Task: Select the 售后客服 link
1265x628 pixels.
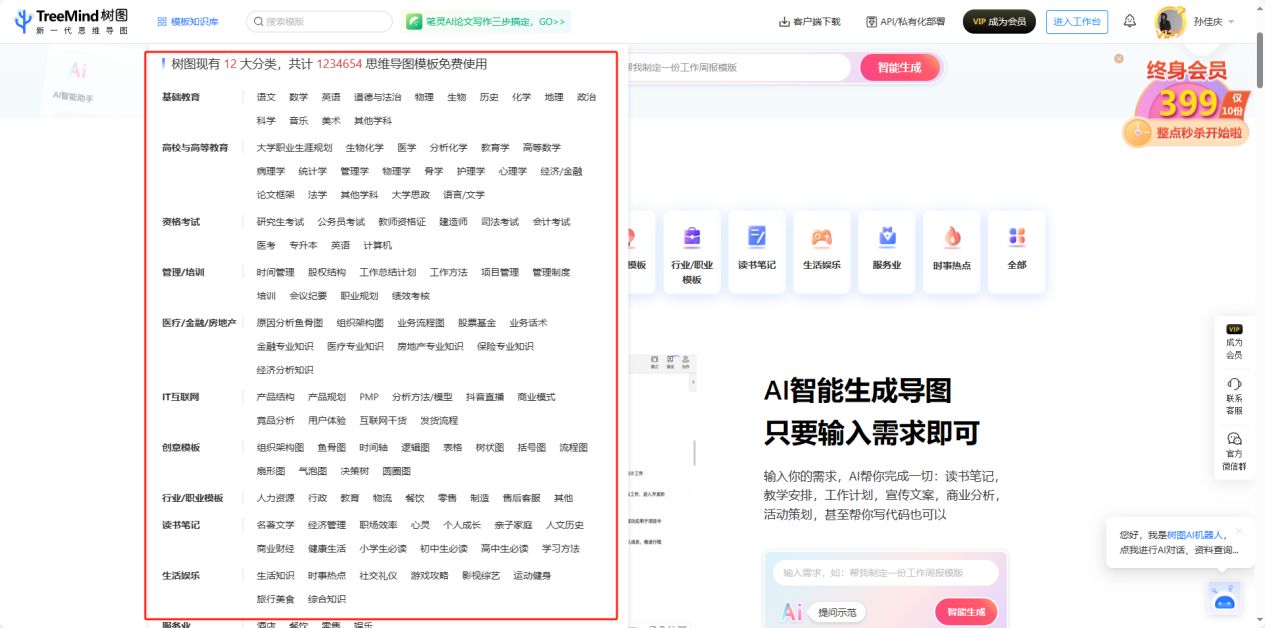Action: 521,498
